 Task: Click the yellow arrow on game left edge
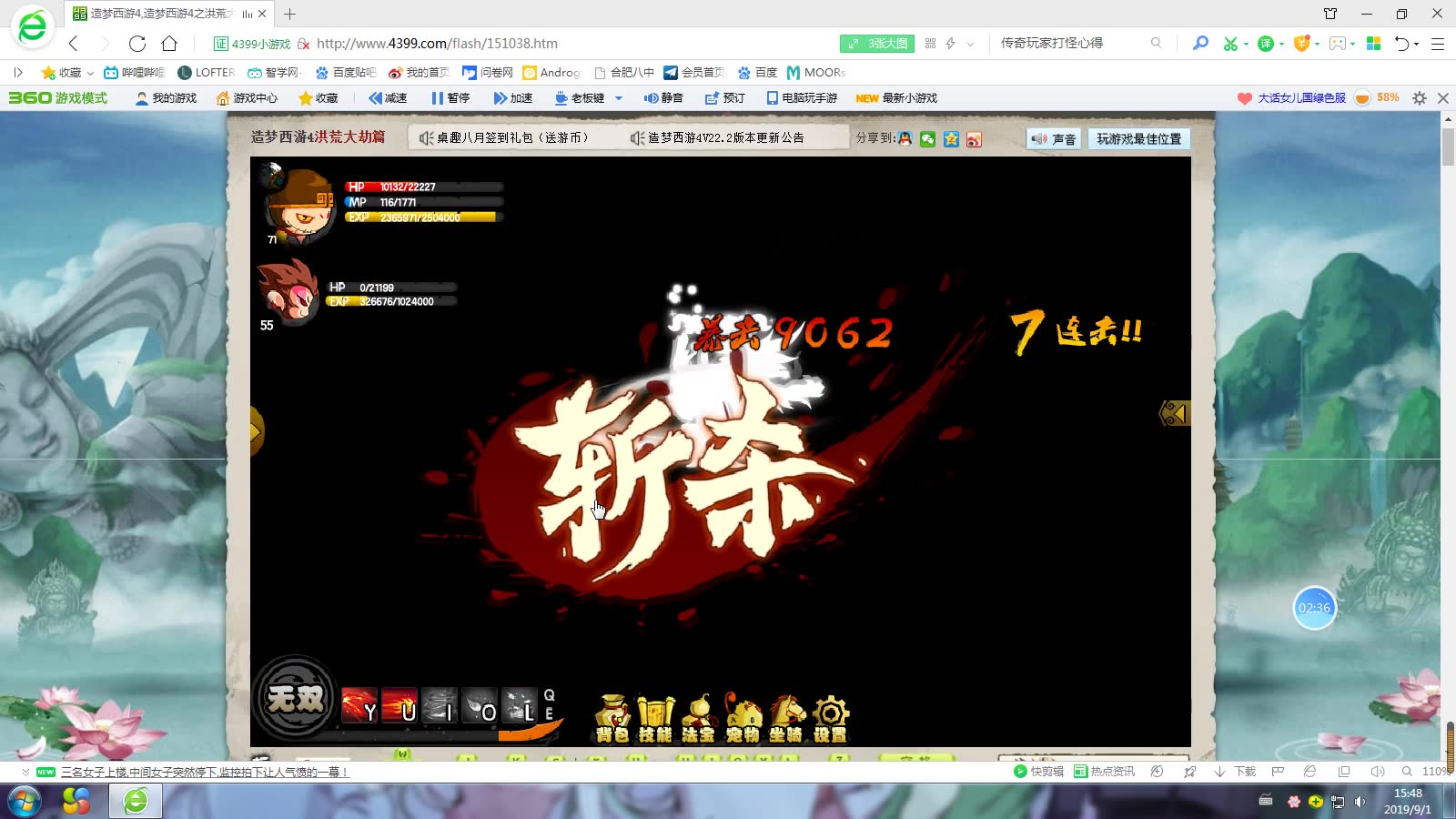pos(257,430)
